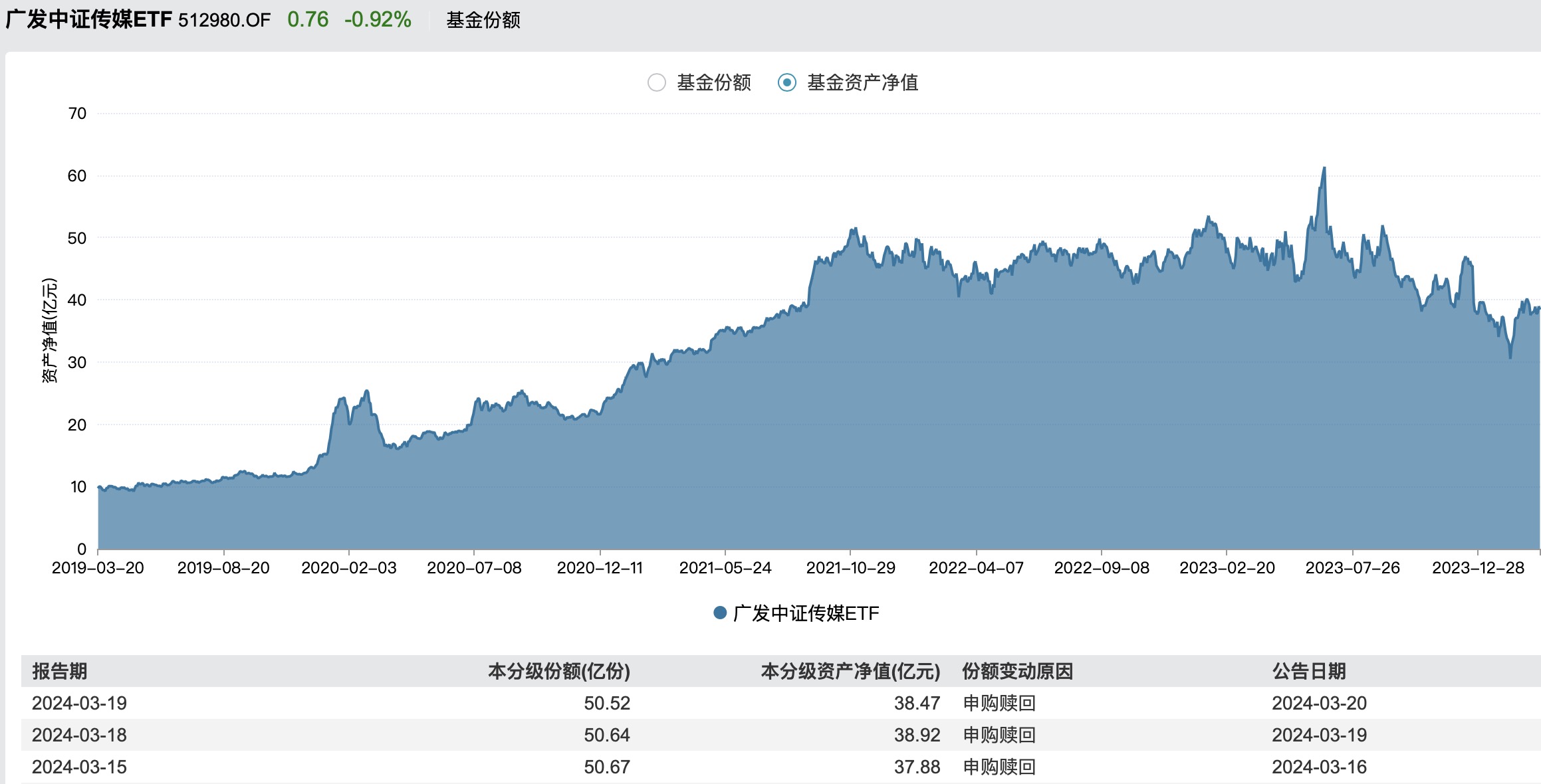The image size is (1541, 784).
Task: Click the -0.92% change value
Action: point(378,20)
